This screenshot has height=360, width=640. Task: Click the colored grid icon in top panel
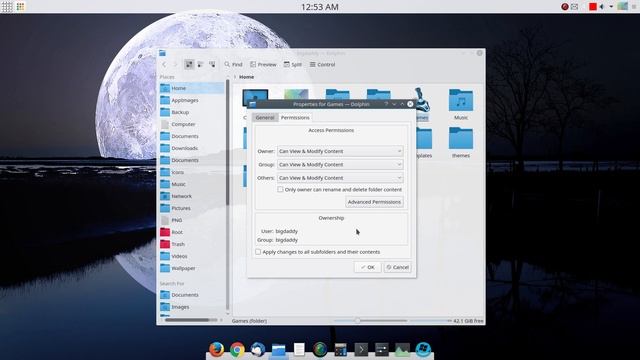pos(20,7)
